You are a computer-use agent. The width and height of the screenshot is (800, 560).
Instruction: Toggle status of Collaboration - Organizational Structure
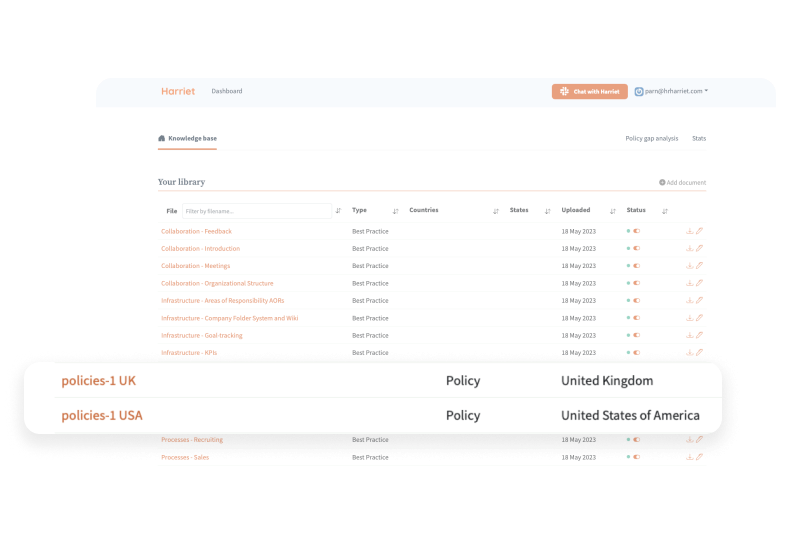pos(637,283)
